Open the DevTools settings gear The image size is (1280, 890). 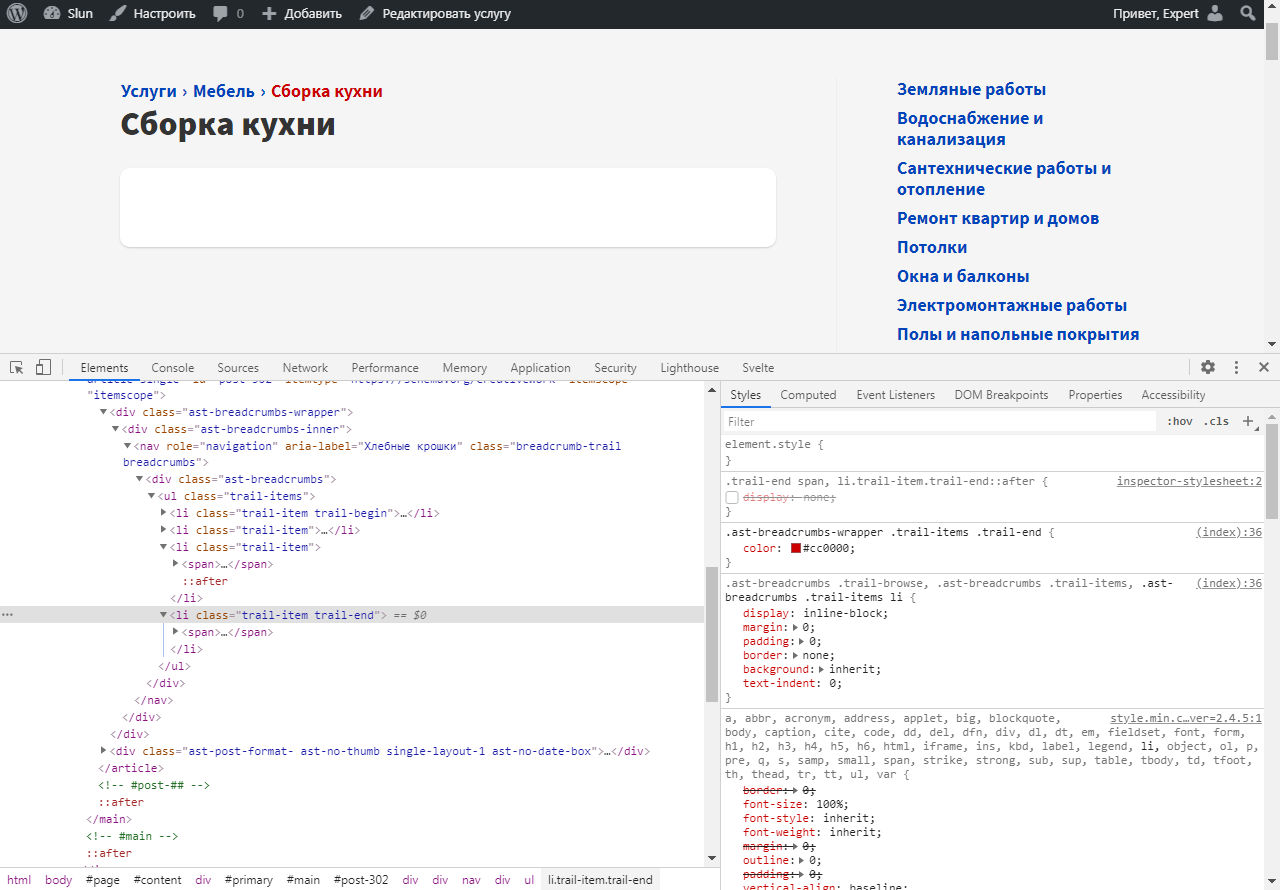click(1208, 367)
